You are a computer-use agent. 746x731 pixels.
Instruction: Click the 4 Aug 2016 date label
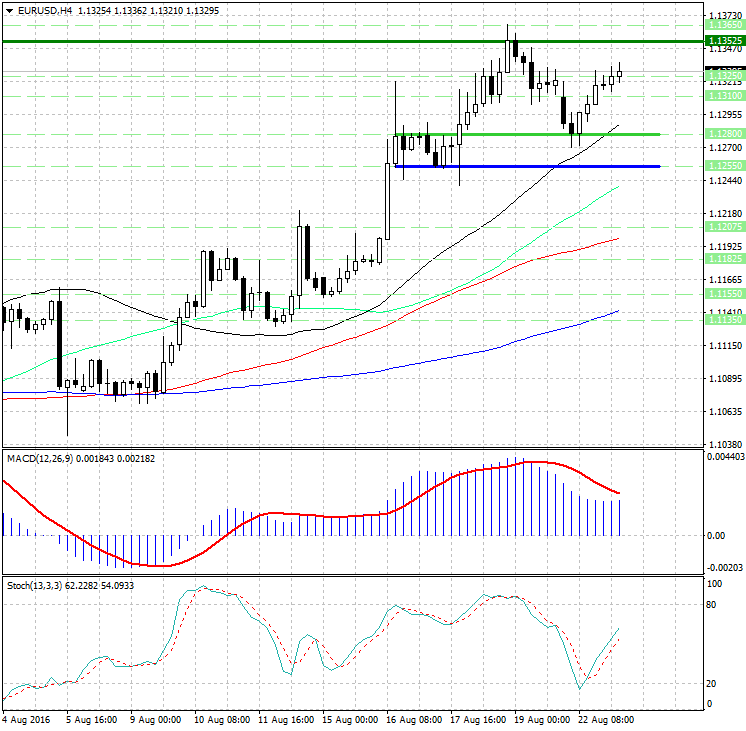tap(26, 720)
